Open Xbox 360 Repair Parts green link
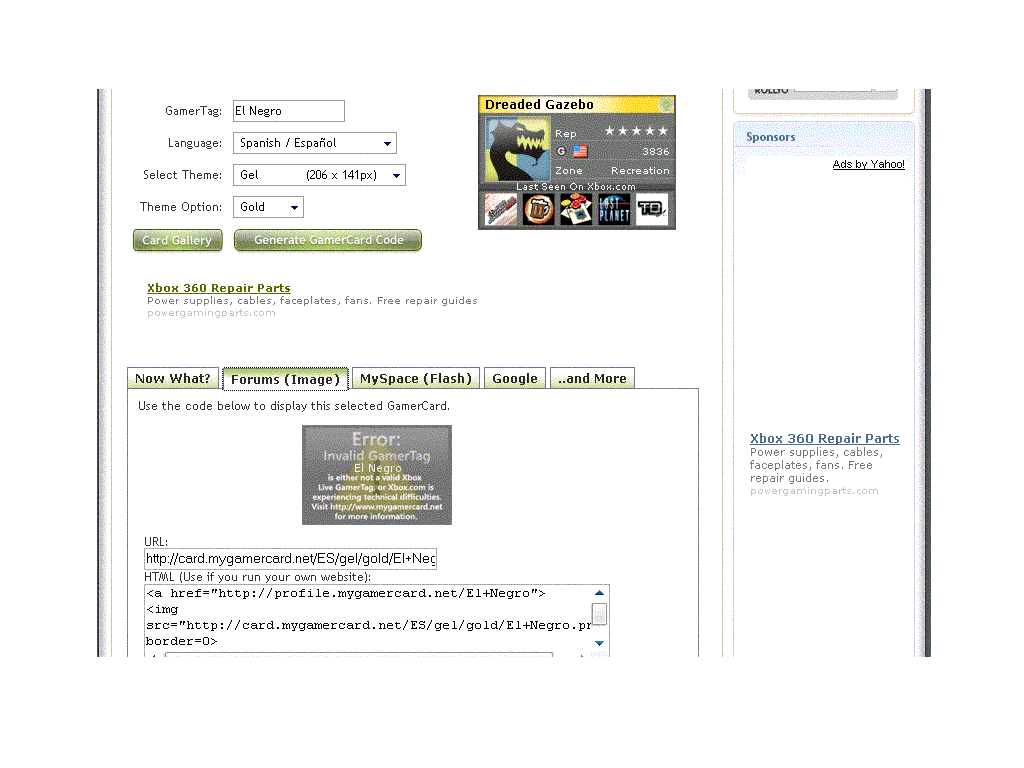The width and height of the screenshot is (1024, 768). [219, 288]
